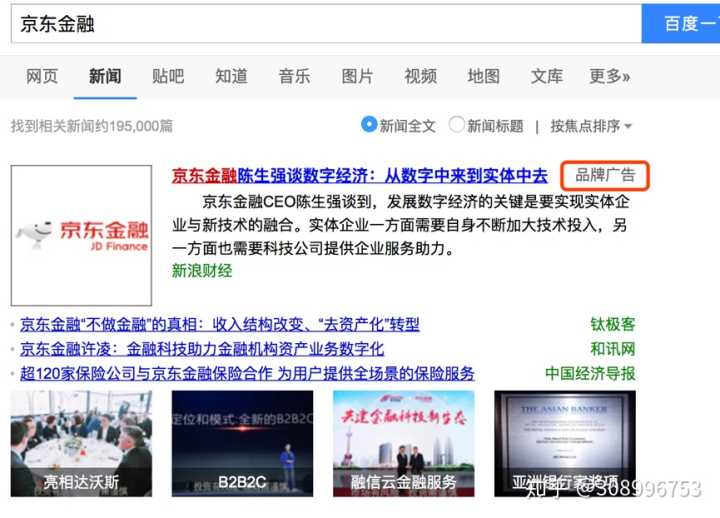Screen dimensions: 720x518
Task: Switch to the 图片 tab
Action: (x=357, y=76)
